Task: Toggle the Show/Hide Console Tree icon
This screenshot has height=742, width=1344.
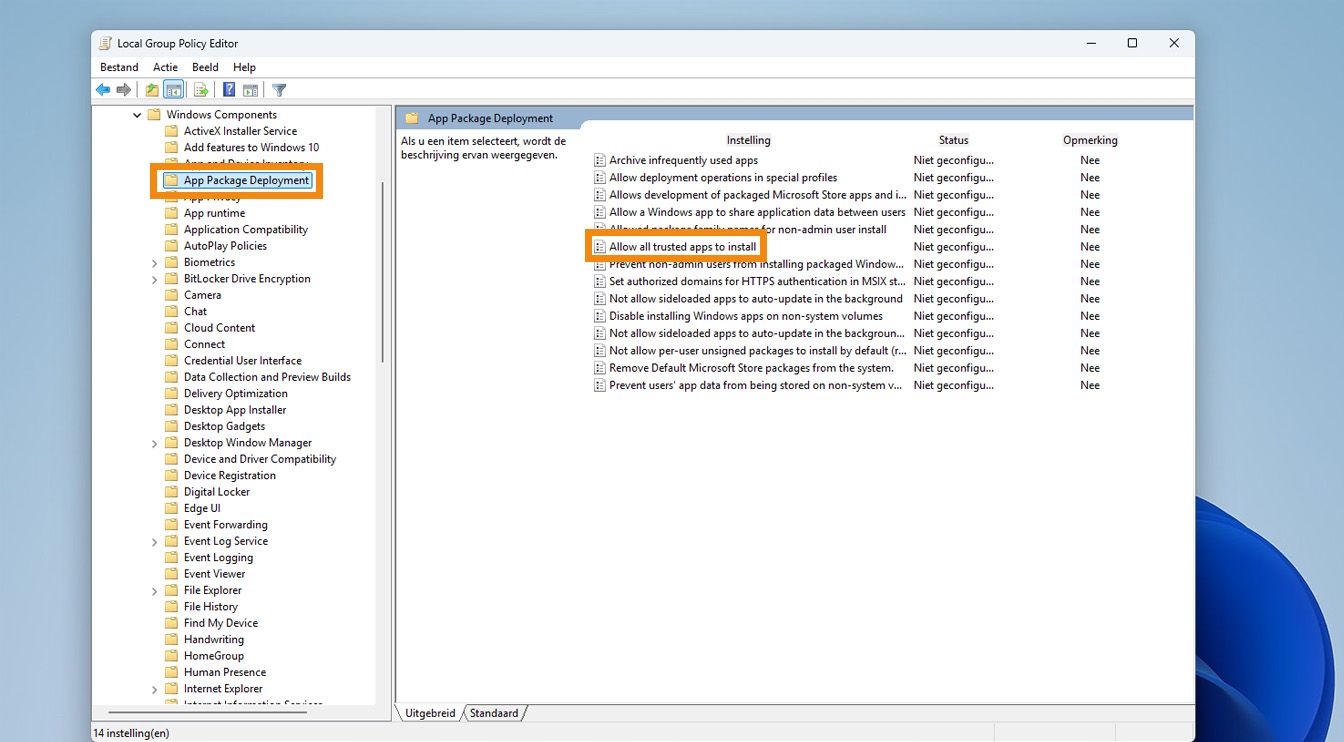Action: pos(174,90)
